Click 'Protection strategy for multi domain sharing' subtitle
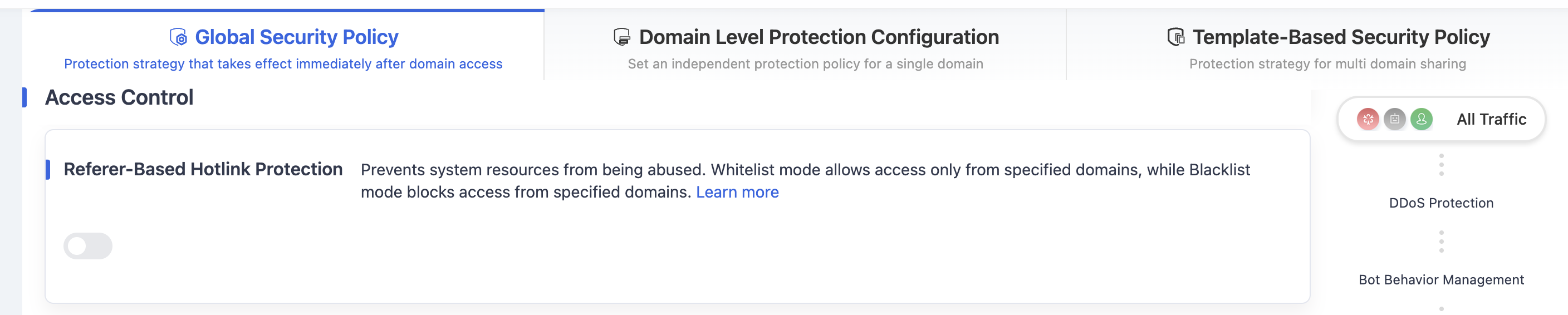1568x315 pixels. coord(1327,64)
